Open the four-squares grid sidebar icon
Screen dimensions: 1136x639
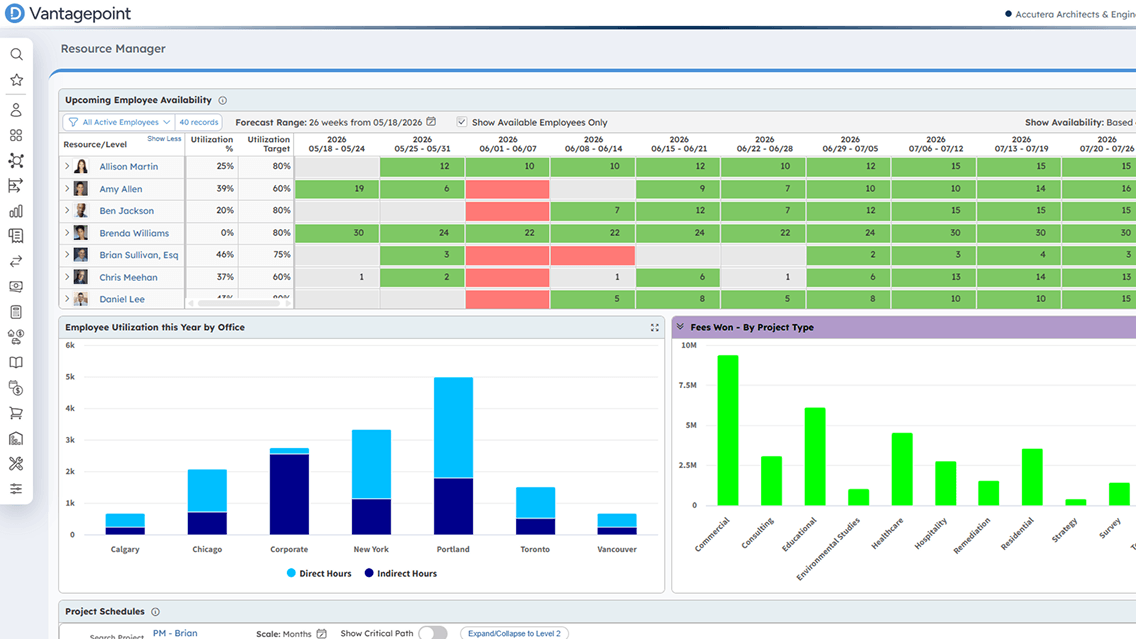point(16,135)
